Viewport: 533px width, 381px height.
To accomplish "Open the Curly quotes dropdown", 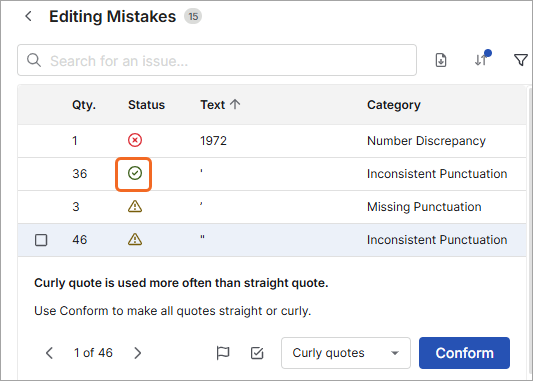I will (x=346, y=353).
